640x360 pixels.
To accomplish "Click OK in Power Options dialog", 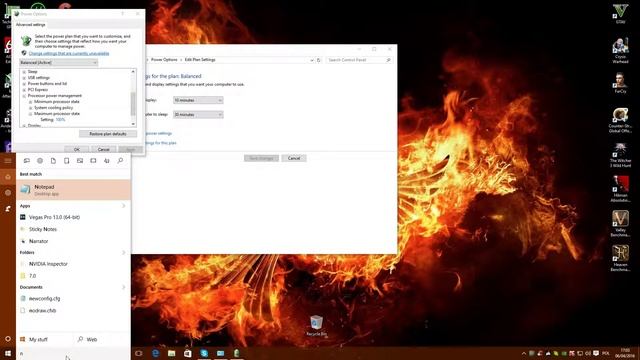I will [x=77, y=149].
